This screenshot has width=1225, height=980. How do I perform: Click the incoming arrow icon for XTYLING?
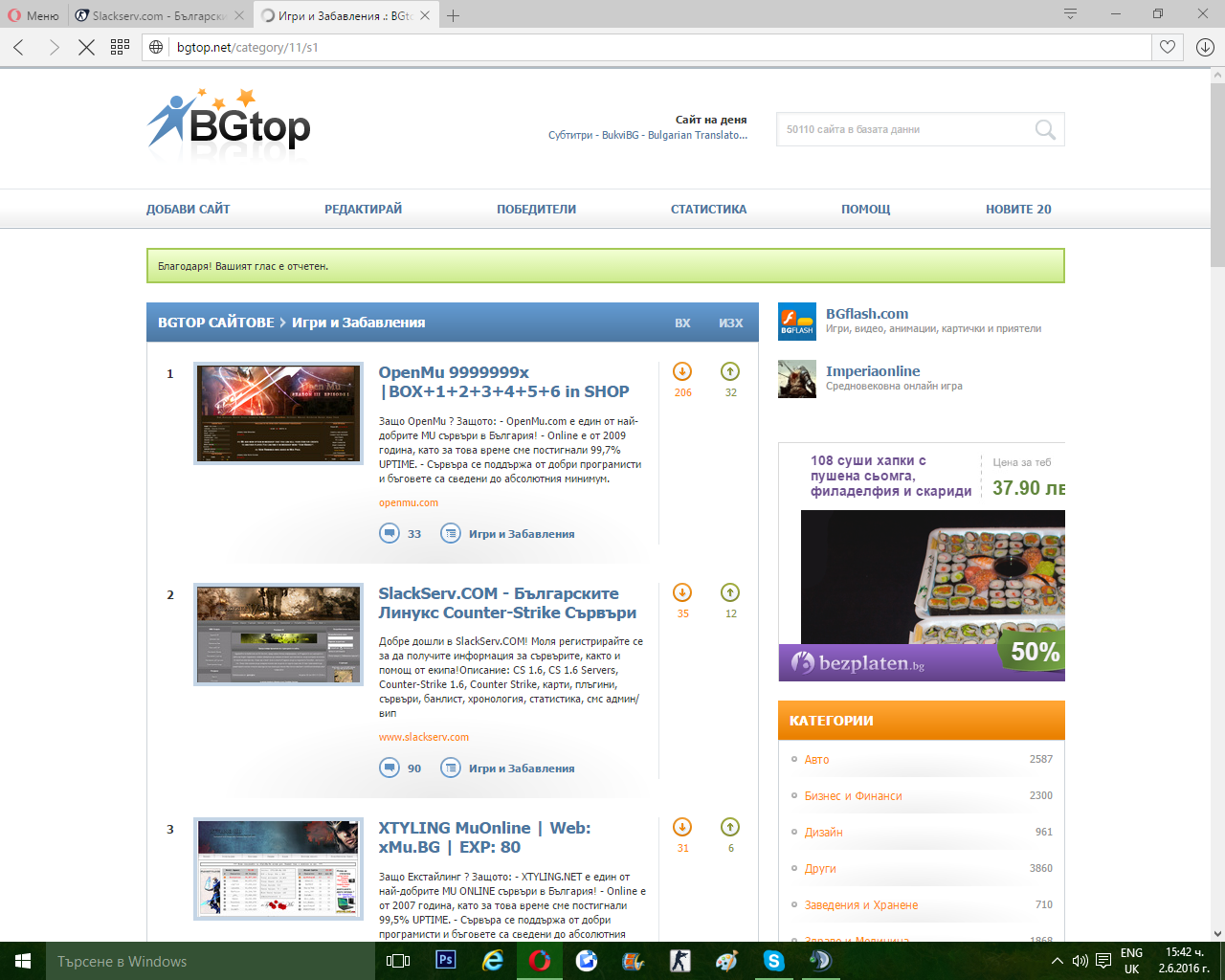click(682, 827)
